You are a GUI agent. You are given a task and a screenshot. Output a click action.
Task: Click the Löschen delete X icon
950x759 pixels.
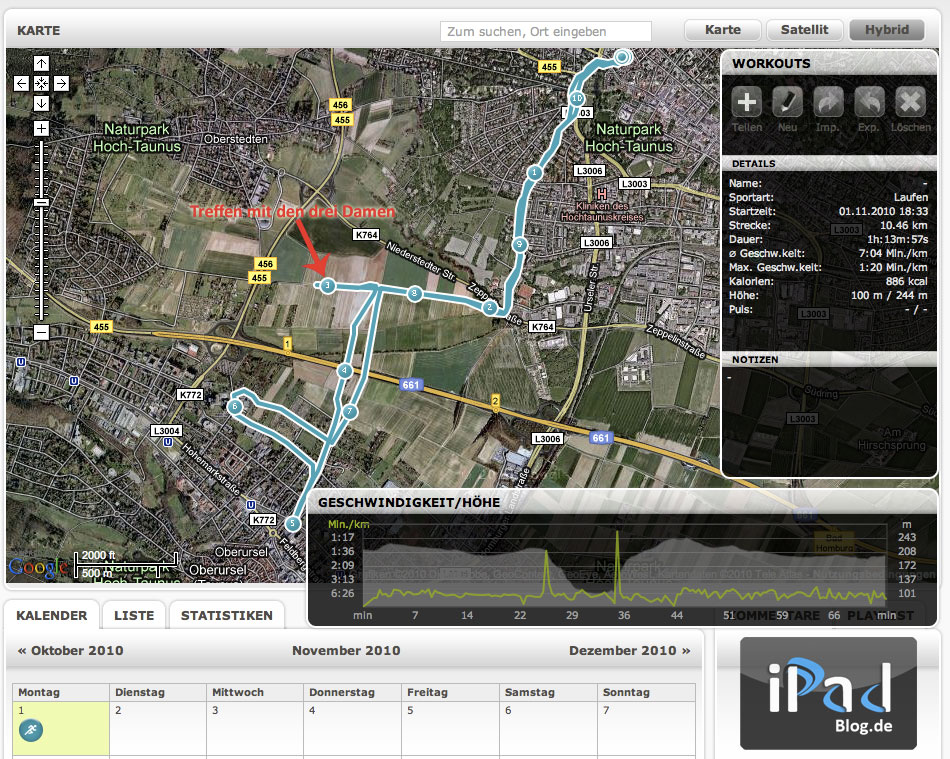[910, 101]
